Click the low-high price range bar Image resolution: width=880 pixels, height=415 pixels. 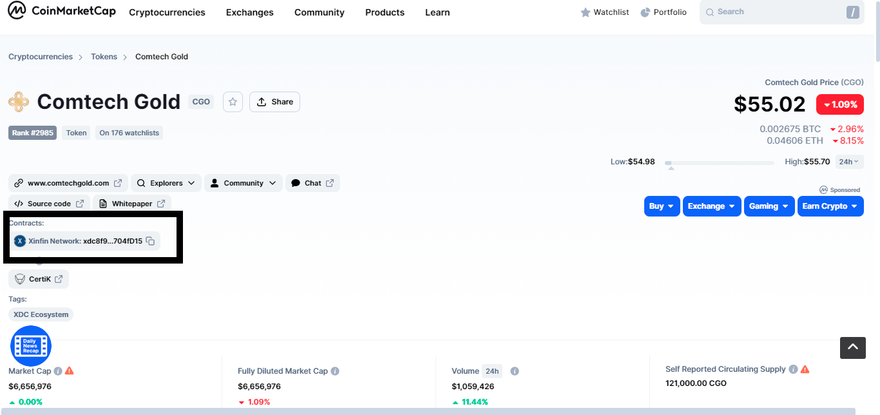[x=720, y=162]
